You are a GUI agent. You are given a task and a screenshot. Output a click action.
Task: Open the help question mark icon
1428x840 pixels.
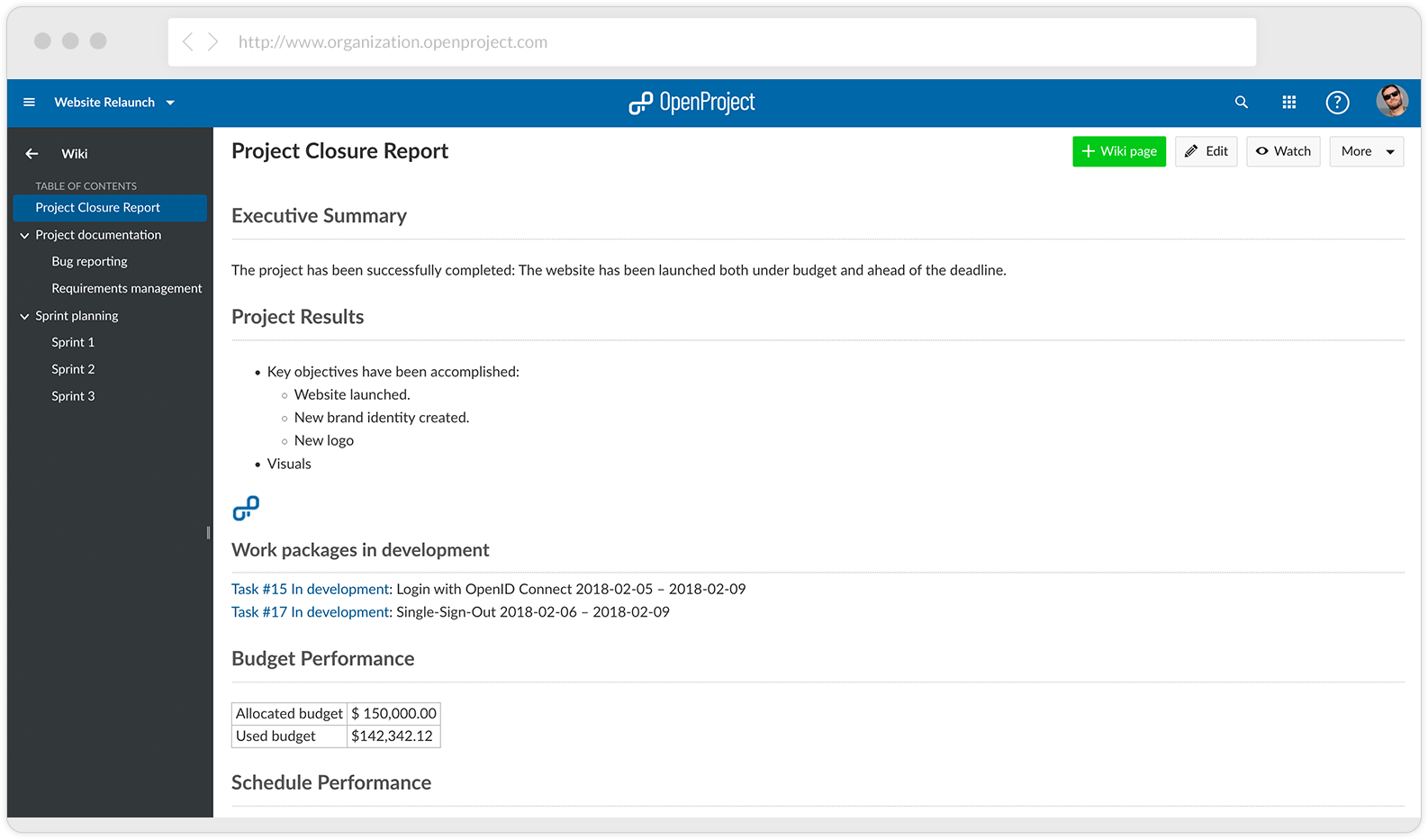(1338, 103)
